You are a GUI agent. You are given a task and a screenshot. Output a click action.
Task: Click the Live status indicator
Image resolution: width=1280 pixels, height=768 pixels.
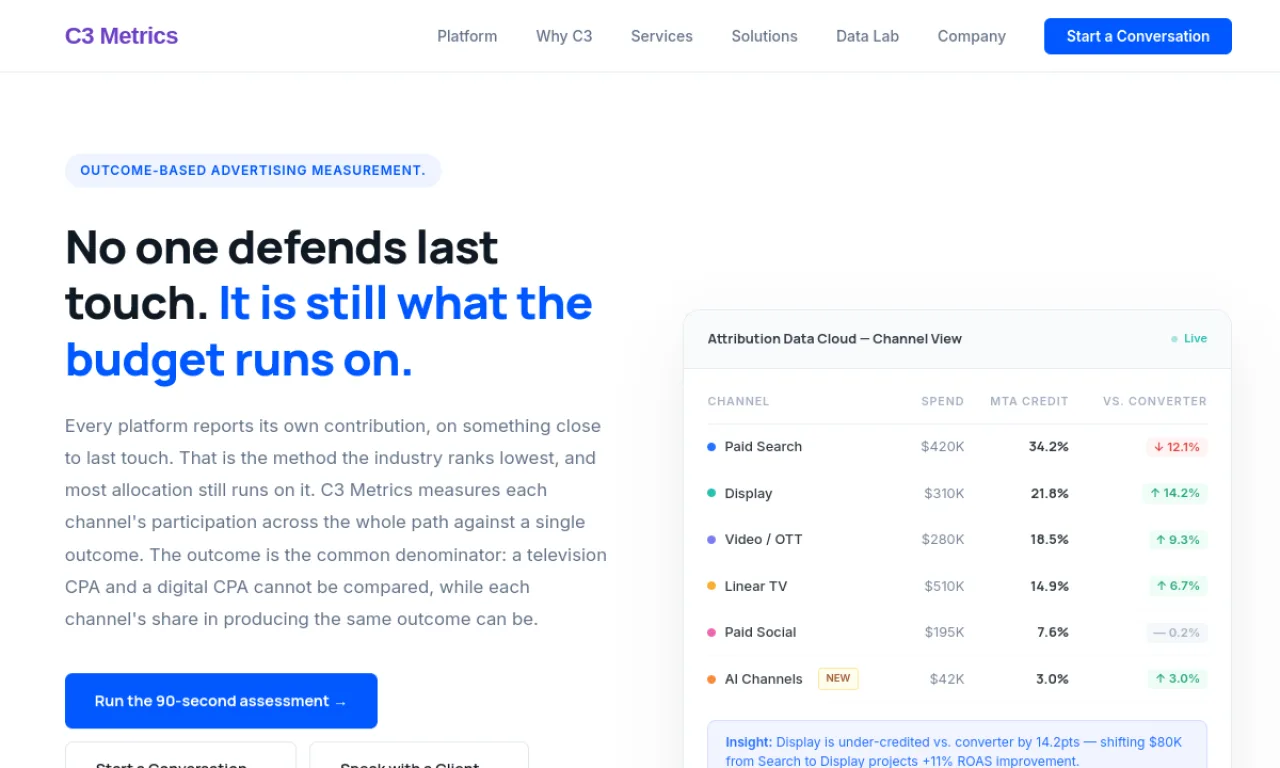pos(1189,339)
